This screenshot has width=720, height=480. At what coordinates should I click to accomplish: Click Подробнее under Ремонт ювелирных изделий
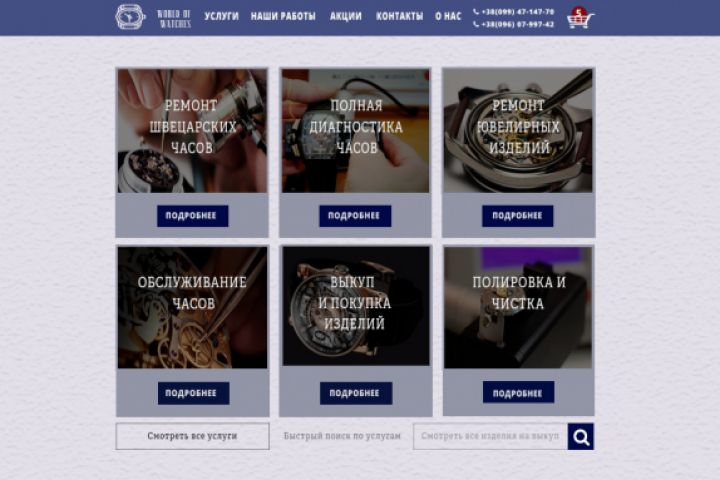[518, 216]
